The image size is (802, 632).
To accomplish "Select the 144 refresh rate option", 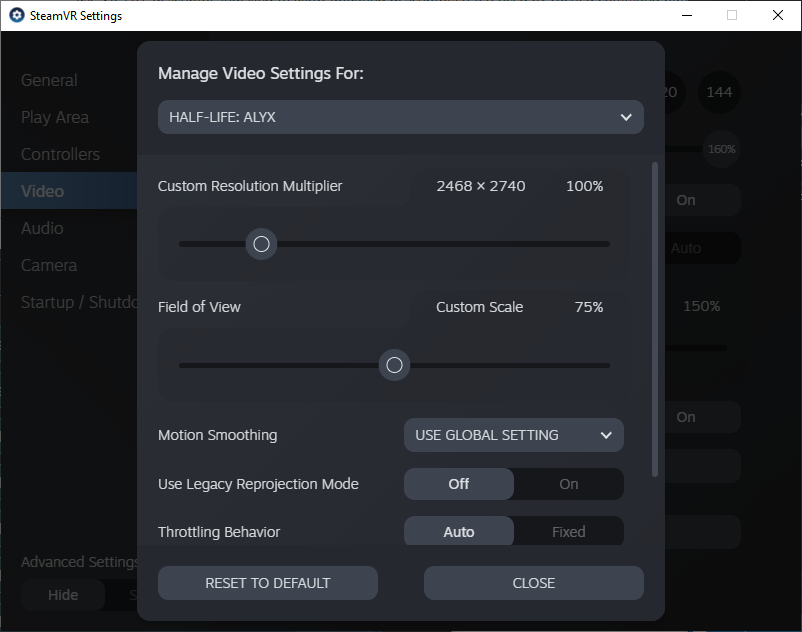I will 719,92.
